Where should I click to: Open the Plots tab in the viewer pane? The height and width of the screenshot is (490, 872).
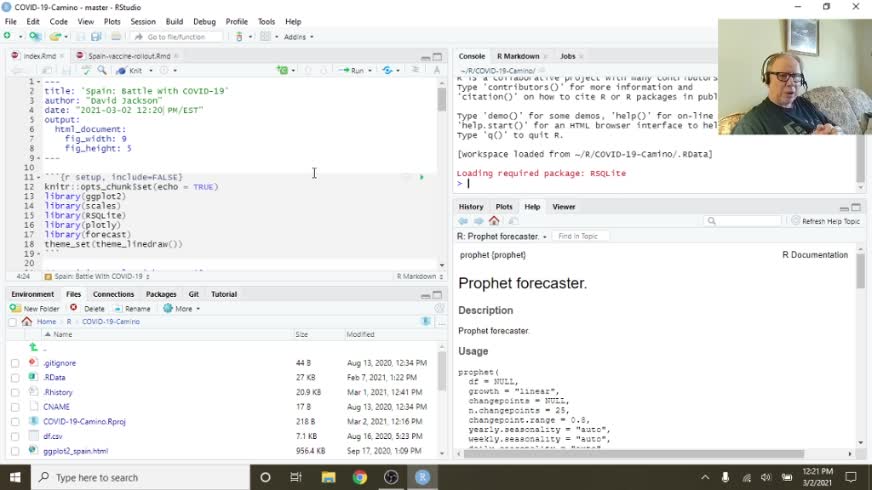coord(504,207)
